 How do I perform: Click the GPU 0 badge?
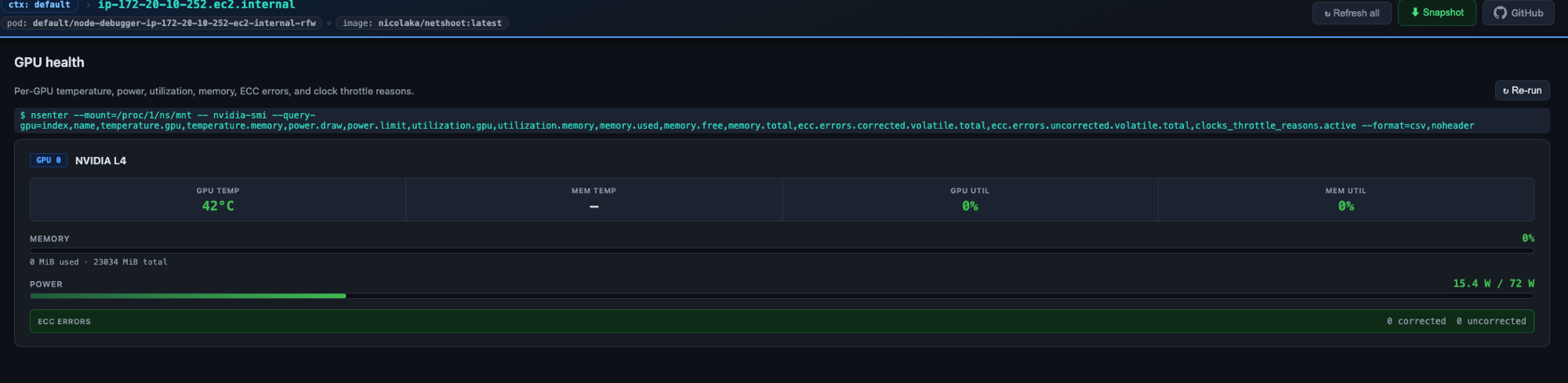tap(49, 160)
